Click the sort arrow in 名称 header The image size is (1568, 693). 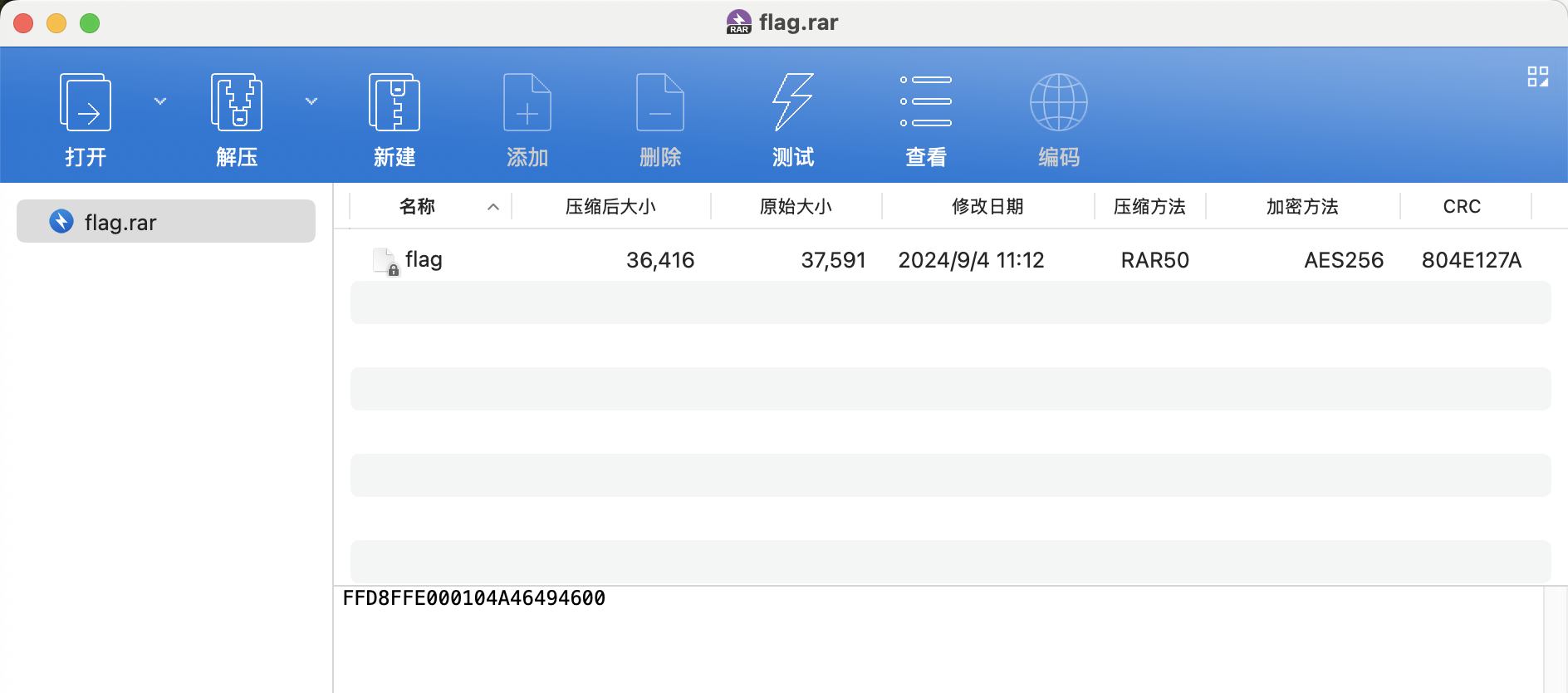[493, 207]
